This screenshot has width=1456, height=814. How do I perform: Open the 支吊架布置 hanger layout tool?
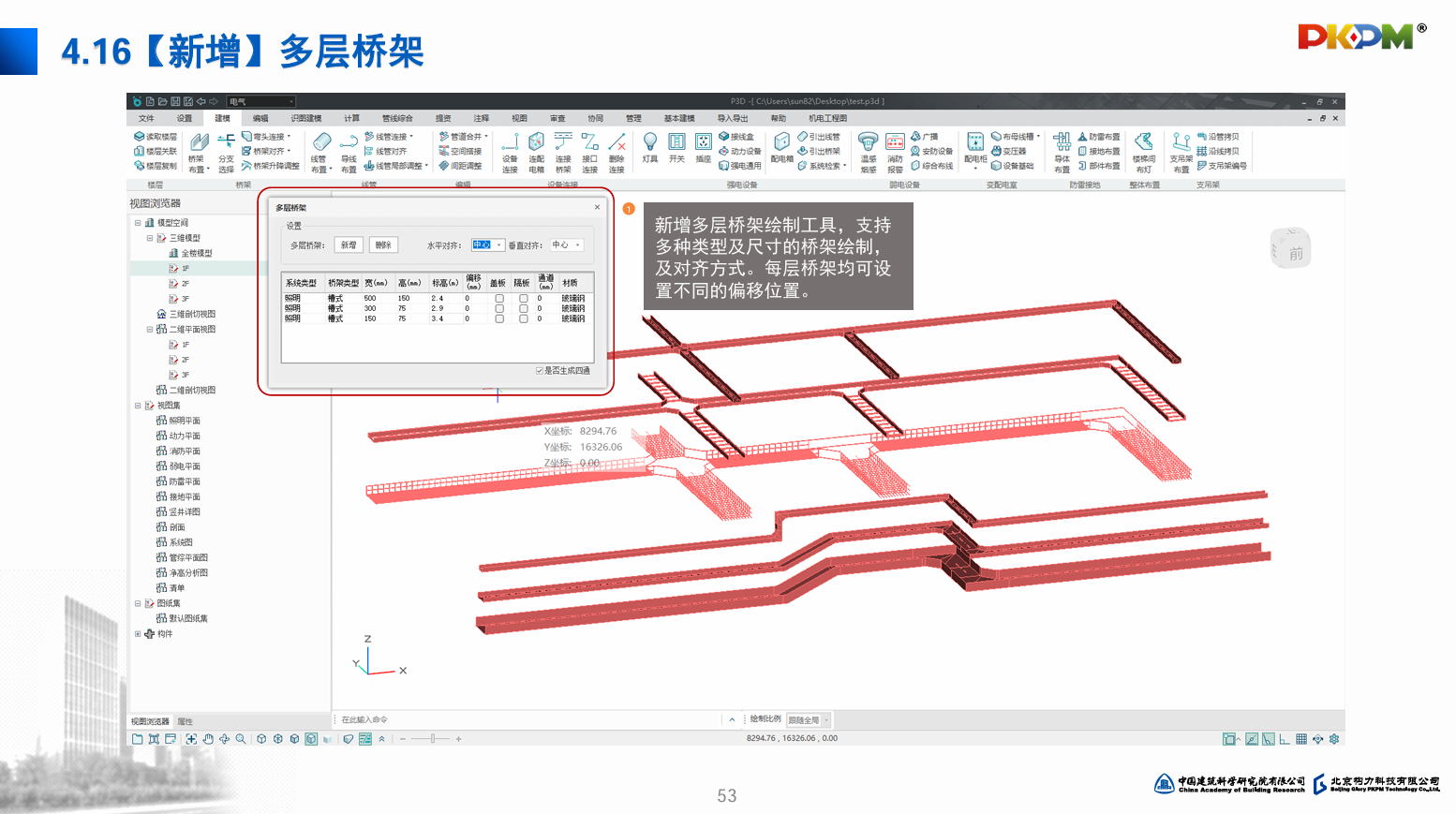tap(1181, 152)
